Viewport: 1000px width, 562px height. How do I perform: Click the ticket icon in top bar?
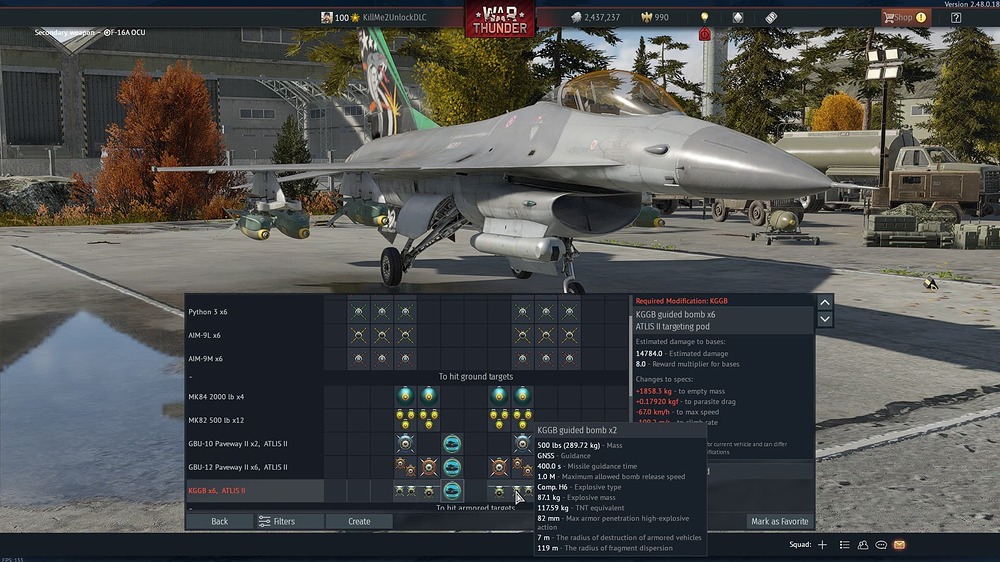click(x=770, y=17)
